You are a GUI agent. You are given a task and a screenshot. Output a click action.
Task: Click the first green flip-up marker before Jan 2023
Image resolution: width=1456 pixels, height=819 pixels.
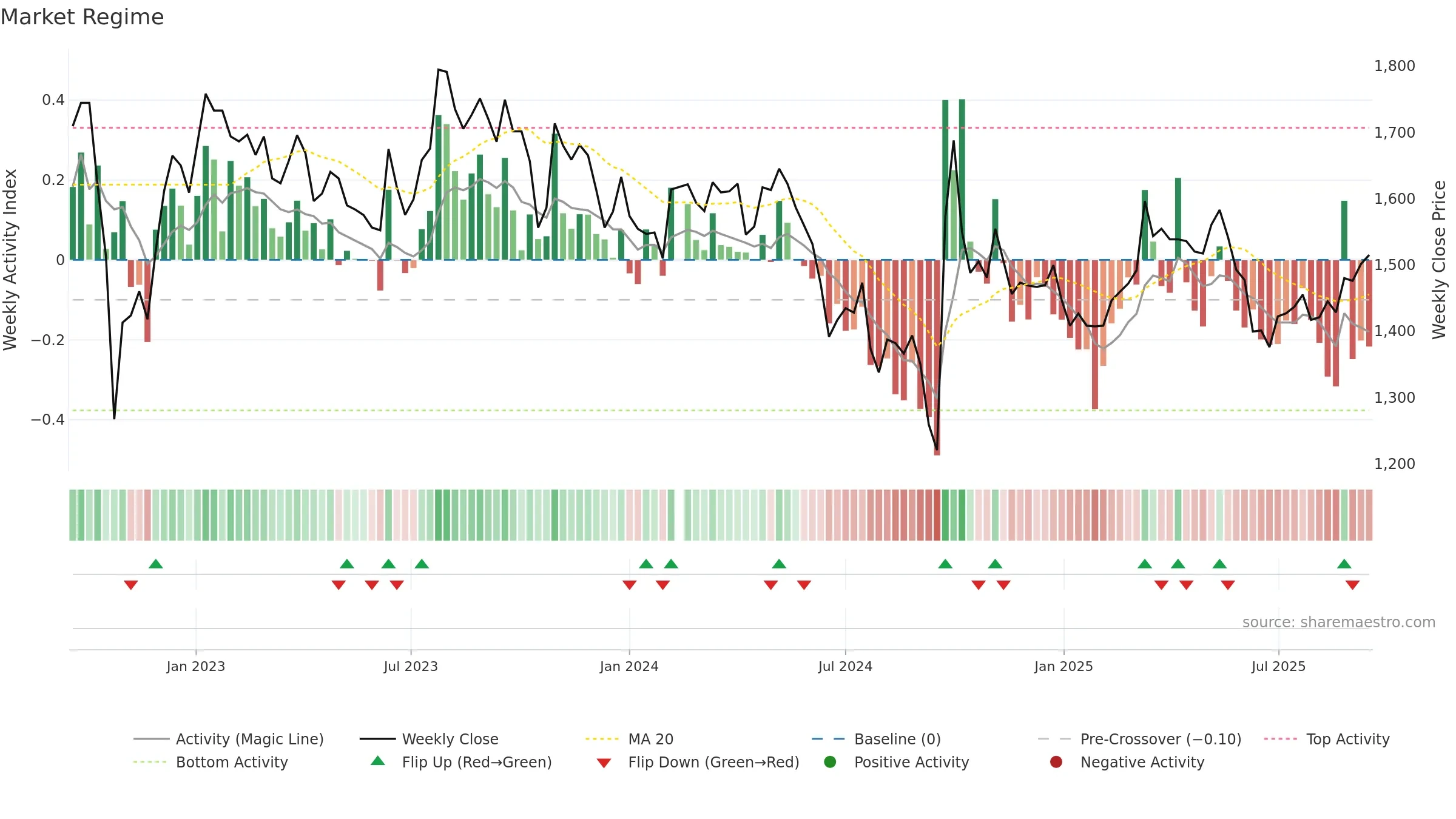click(x=156, y=564)
